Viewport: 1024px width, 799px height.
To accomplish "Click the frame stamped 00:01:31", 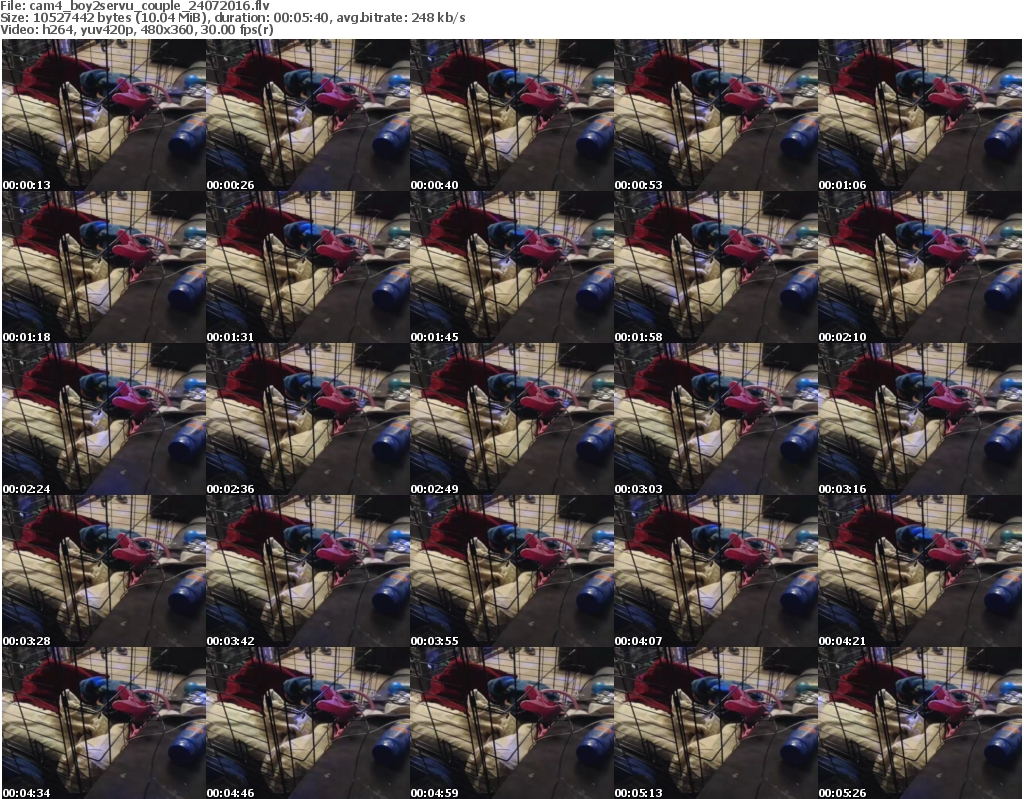I will click(x=308, y=267).
